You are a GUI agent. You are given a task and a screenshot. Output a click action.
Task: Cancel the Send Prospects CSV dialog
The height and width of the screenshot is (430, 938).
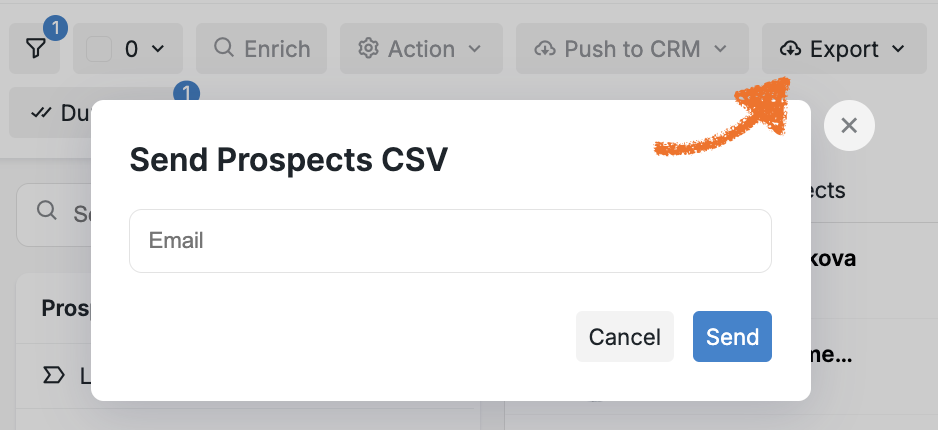[x=625, y=336]
